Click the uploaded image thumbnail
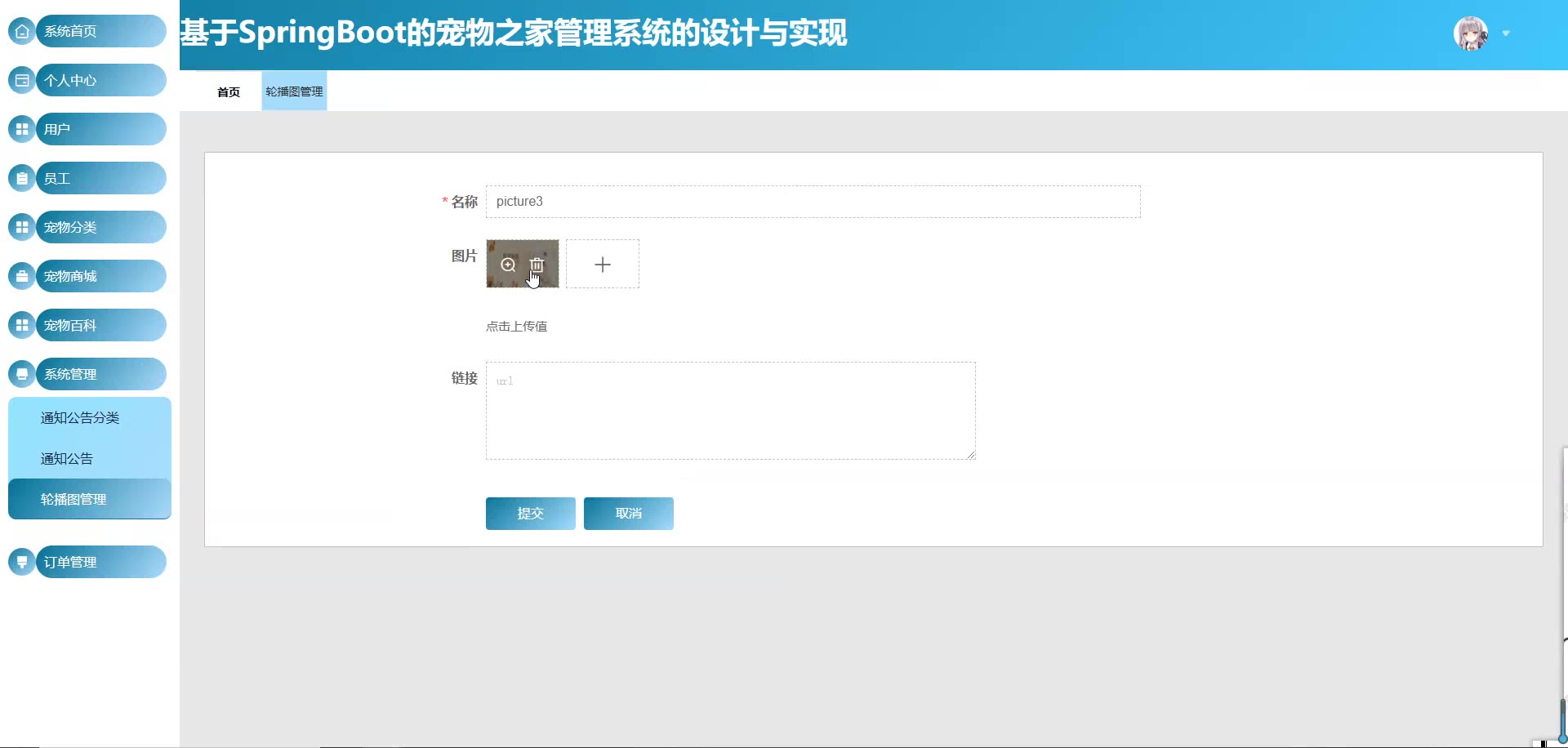1568x748 pixels. (523, 264)
